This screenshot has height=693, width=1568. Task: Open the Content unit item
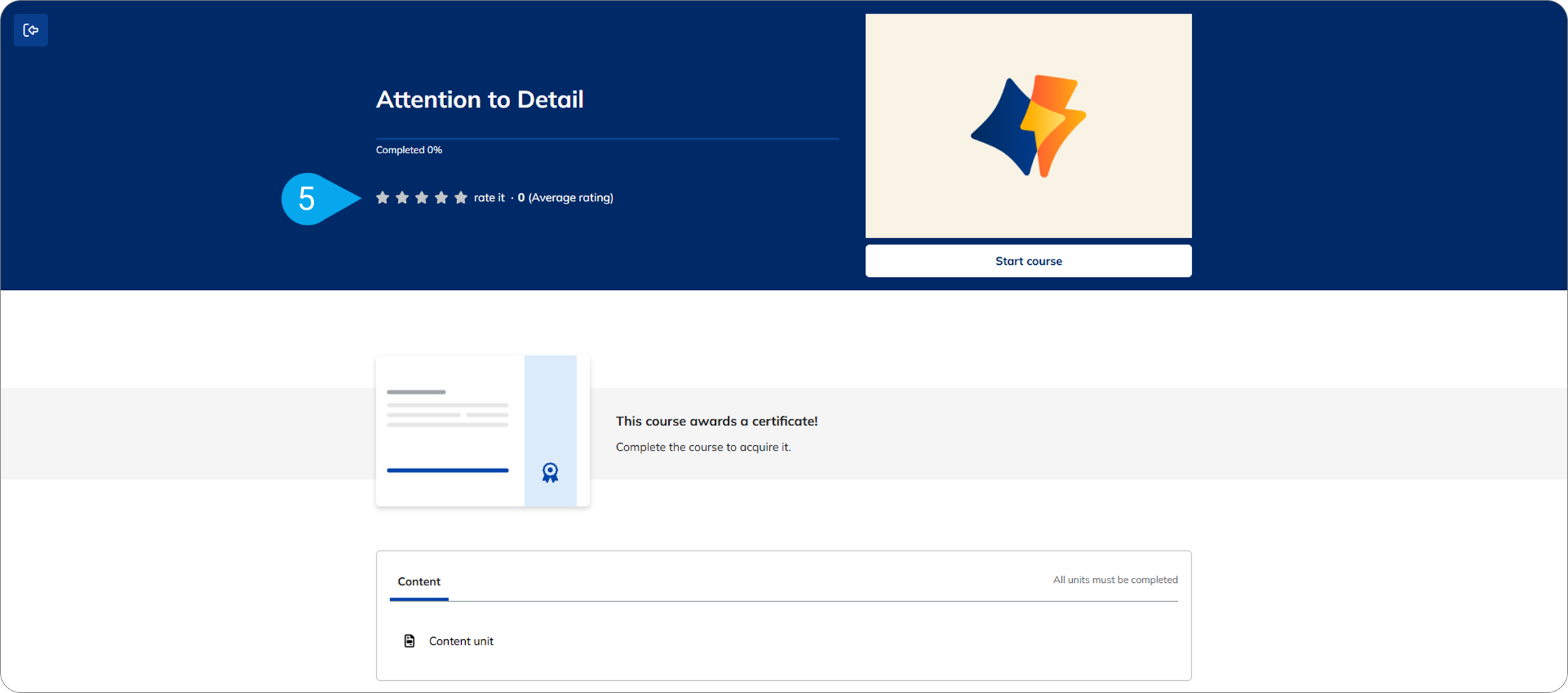coord(460,641)
